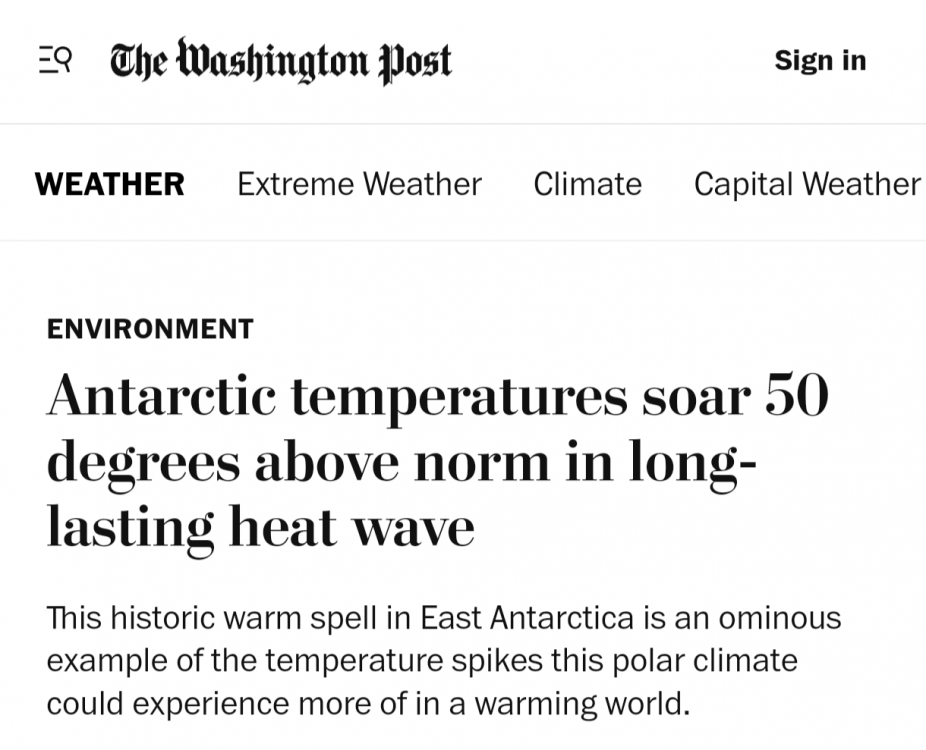Click the words heat wave in the headline
The height and width of the screenshot is (750, 926).
pos(352,527)
